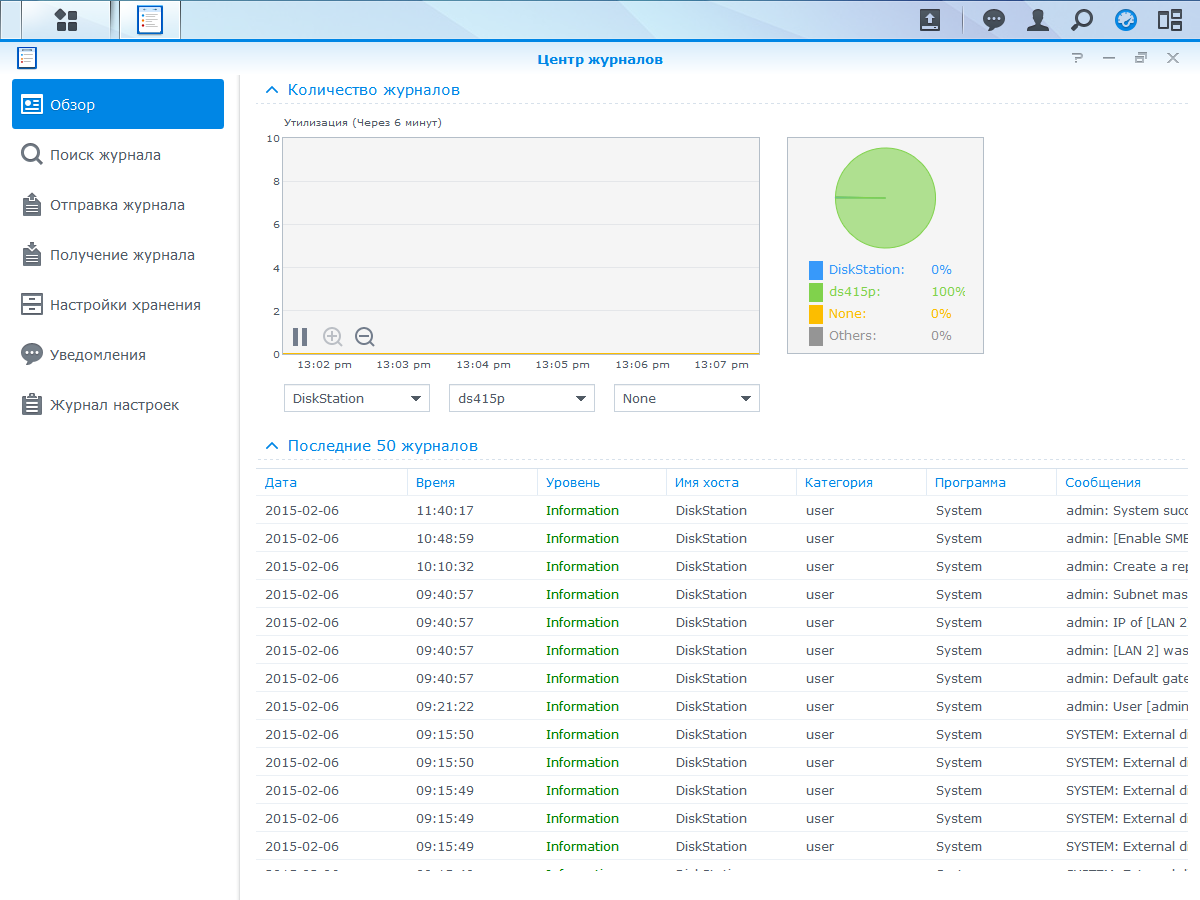Zoom out on the utilization chart
This screenshot has width=1200, height=900.
click(x=365, y=337)
